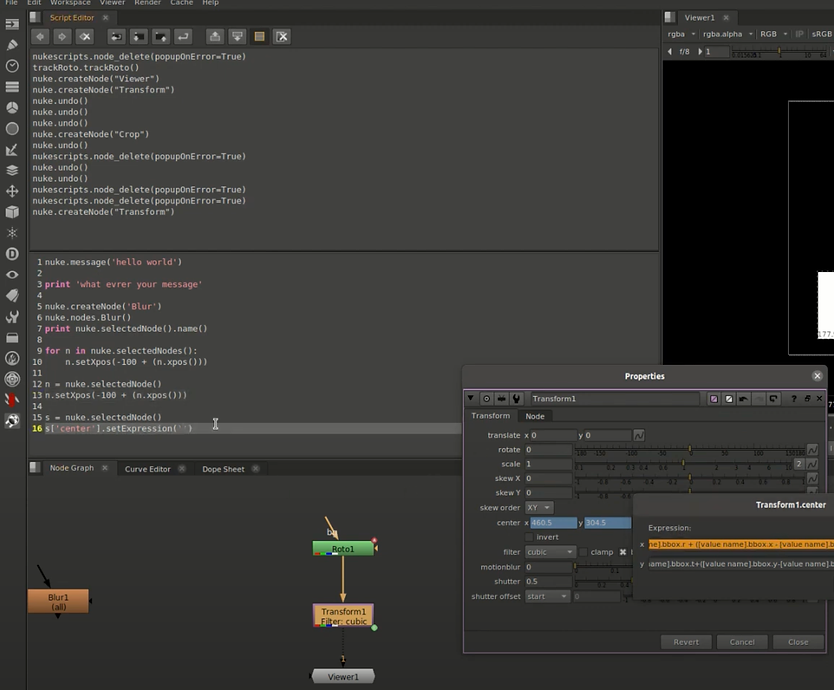Open rotate animation menu button
834x690 pixels.
(812, 450)
